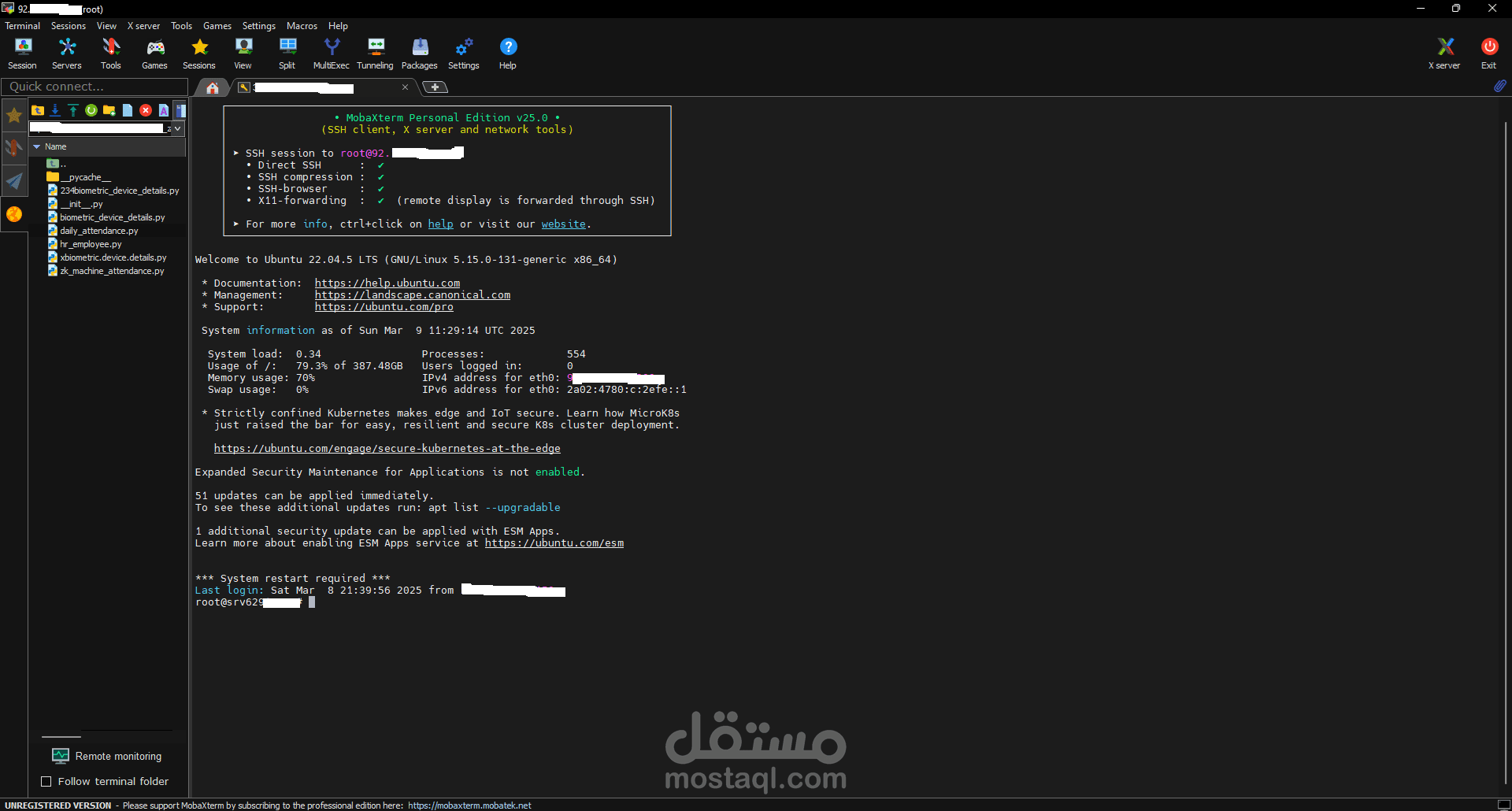Image resolution: width=1512 pixels, height=811 pixels.
Task: Click Remote monitoring label
Action: click(118, 757)
